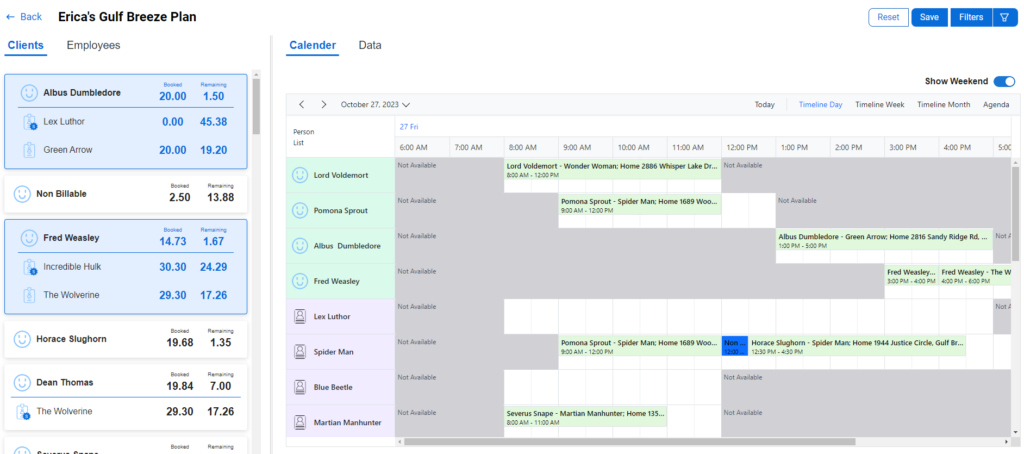1024x454 pixels.
Task: Click the filter funnel icon
Action: [1004, 18]
